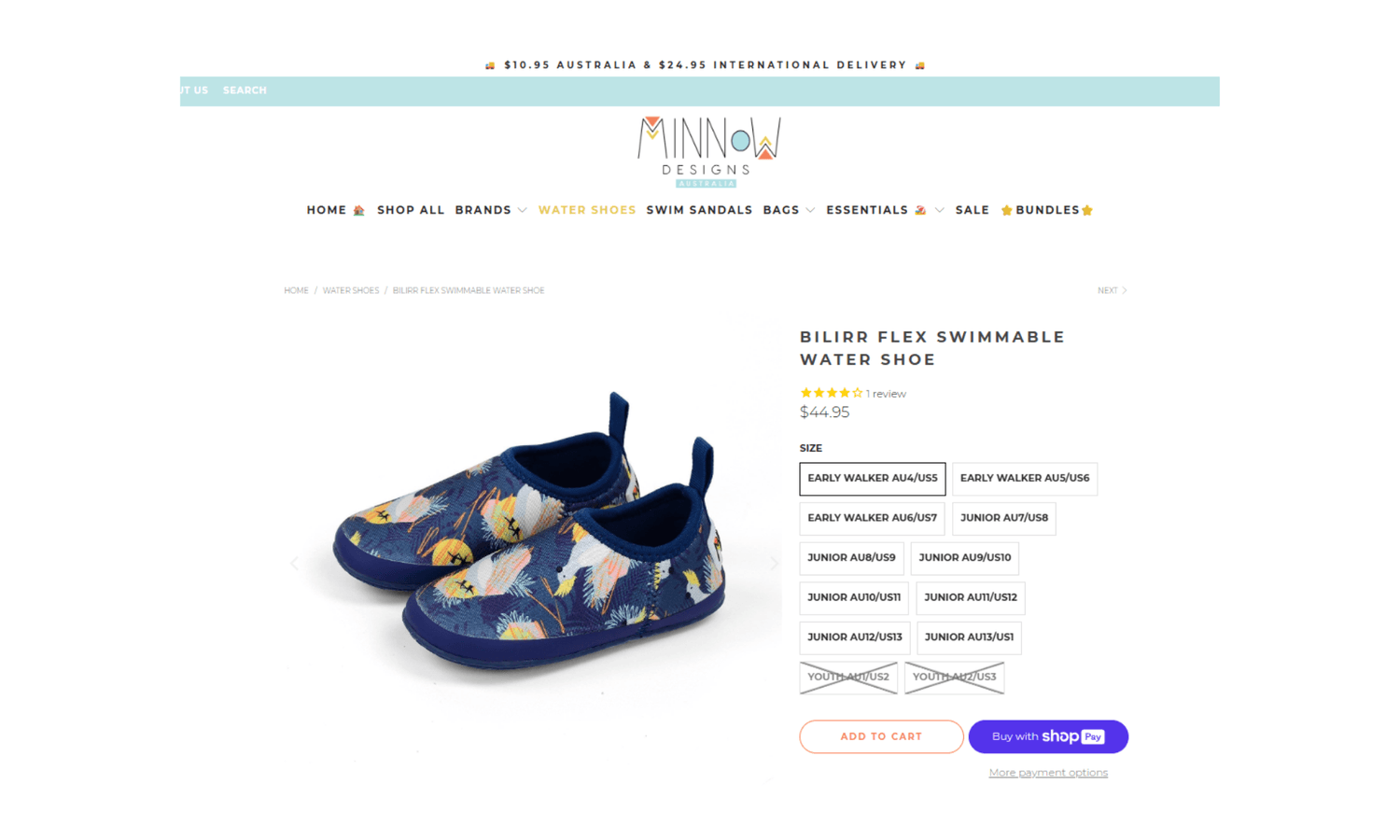Image resolution: width=1400 pixels, height=840 pixels.
Task: Click the Bilirr shoe product image
Action: (532, 532)
